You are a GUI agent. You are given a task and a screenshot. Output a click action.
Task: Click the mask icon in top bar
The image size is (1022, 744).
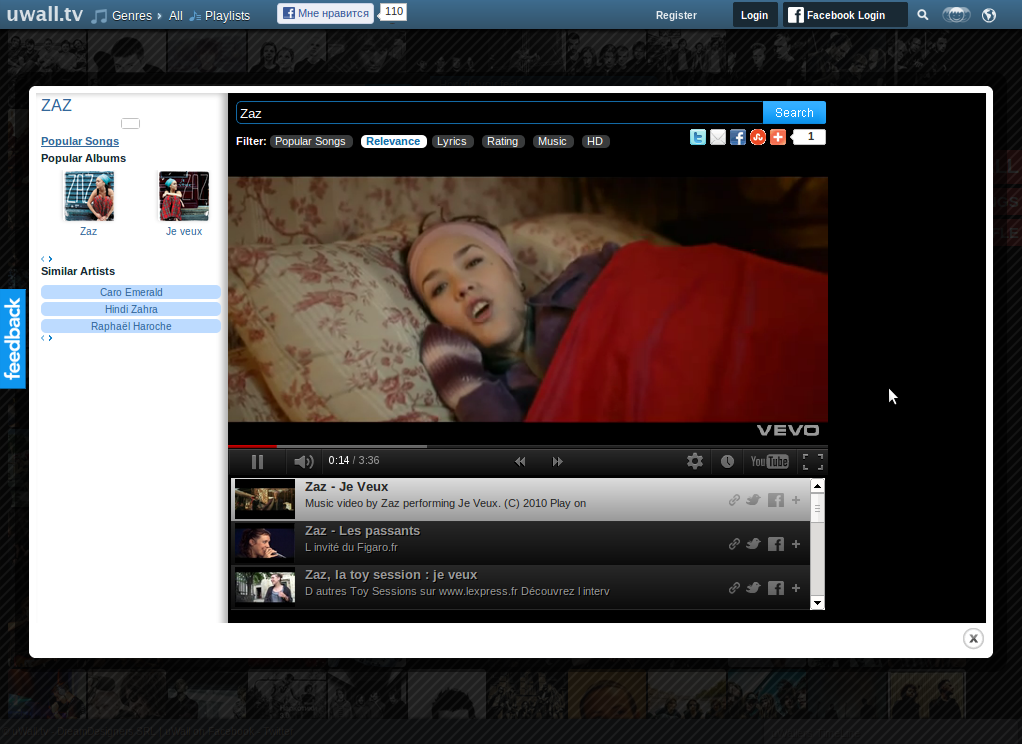956,15
